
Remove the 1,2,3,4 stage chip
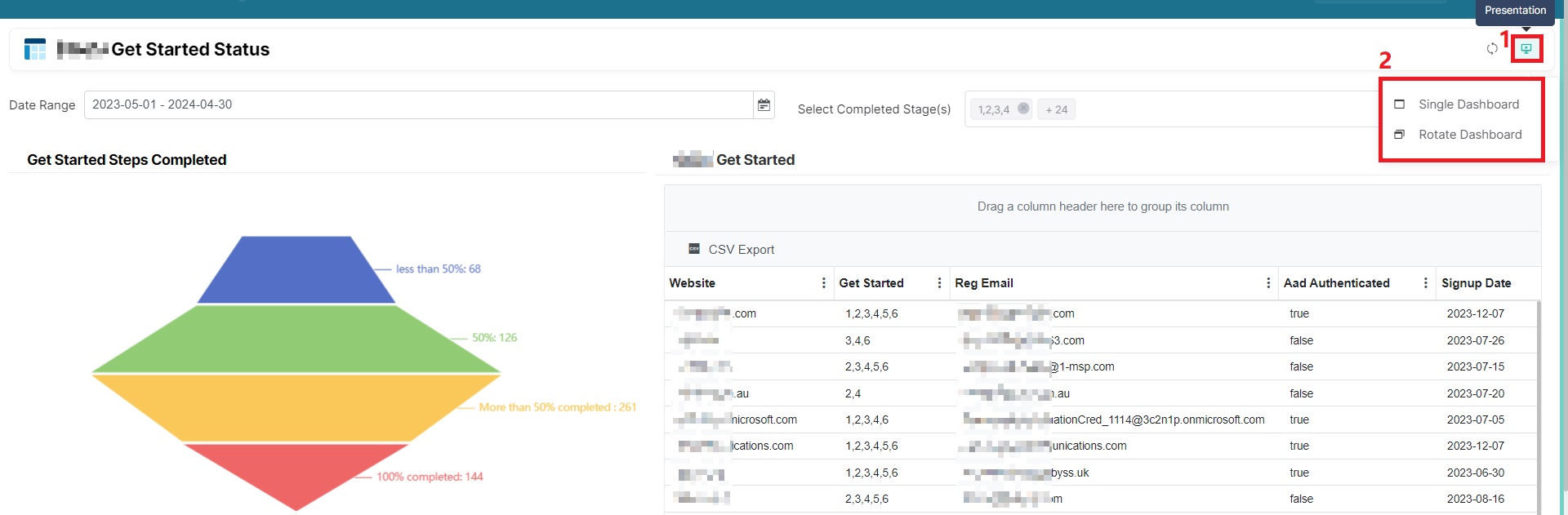tap(1023, 109)
